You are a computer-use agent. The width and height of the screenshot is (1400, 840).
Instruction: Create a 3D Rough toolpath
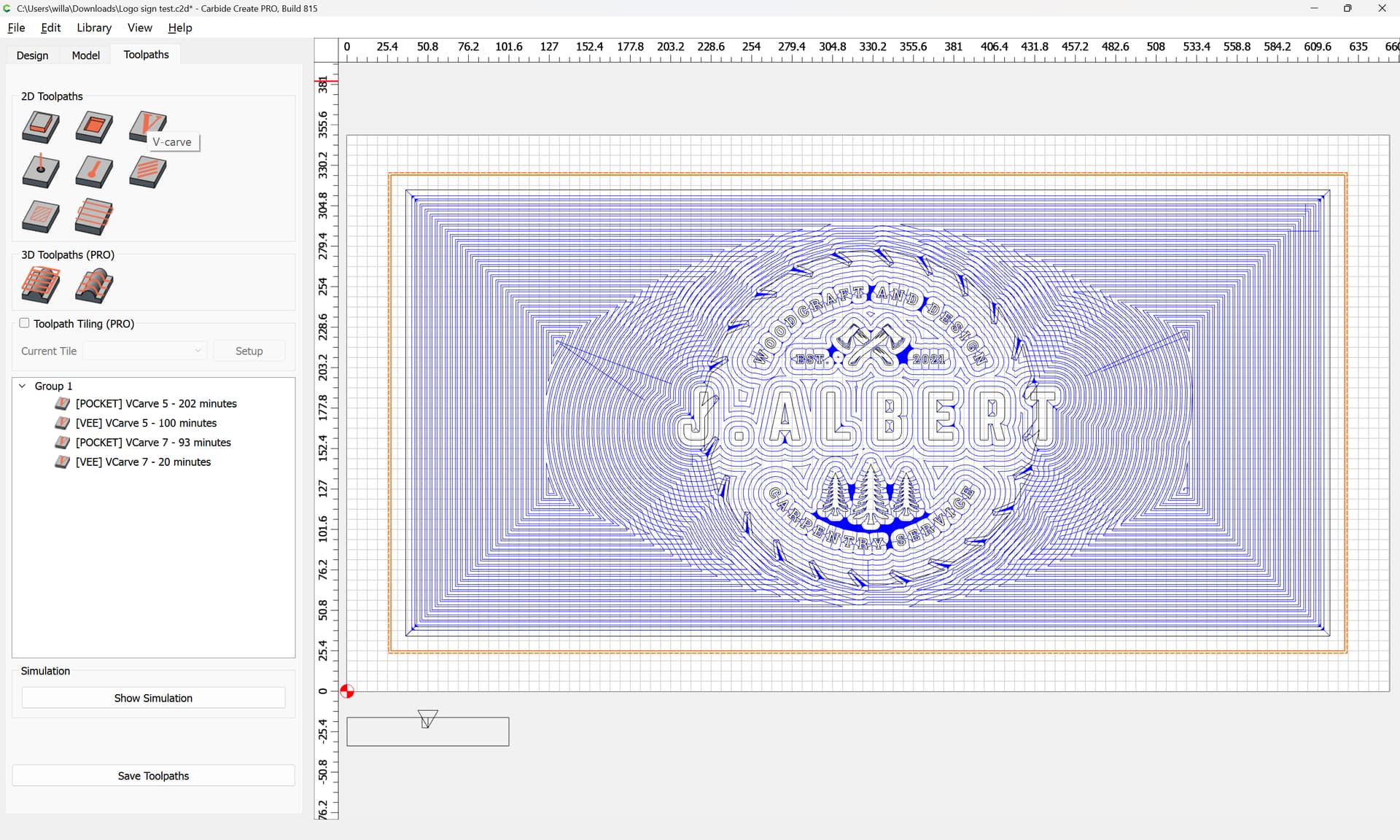pos(41,285)
